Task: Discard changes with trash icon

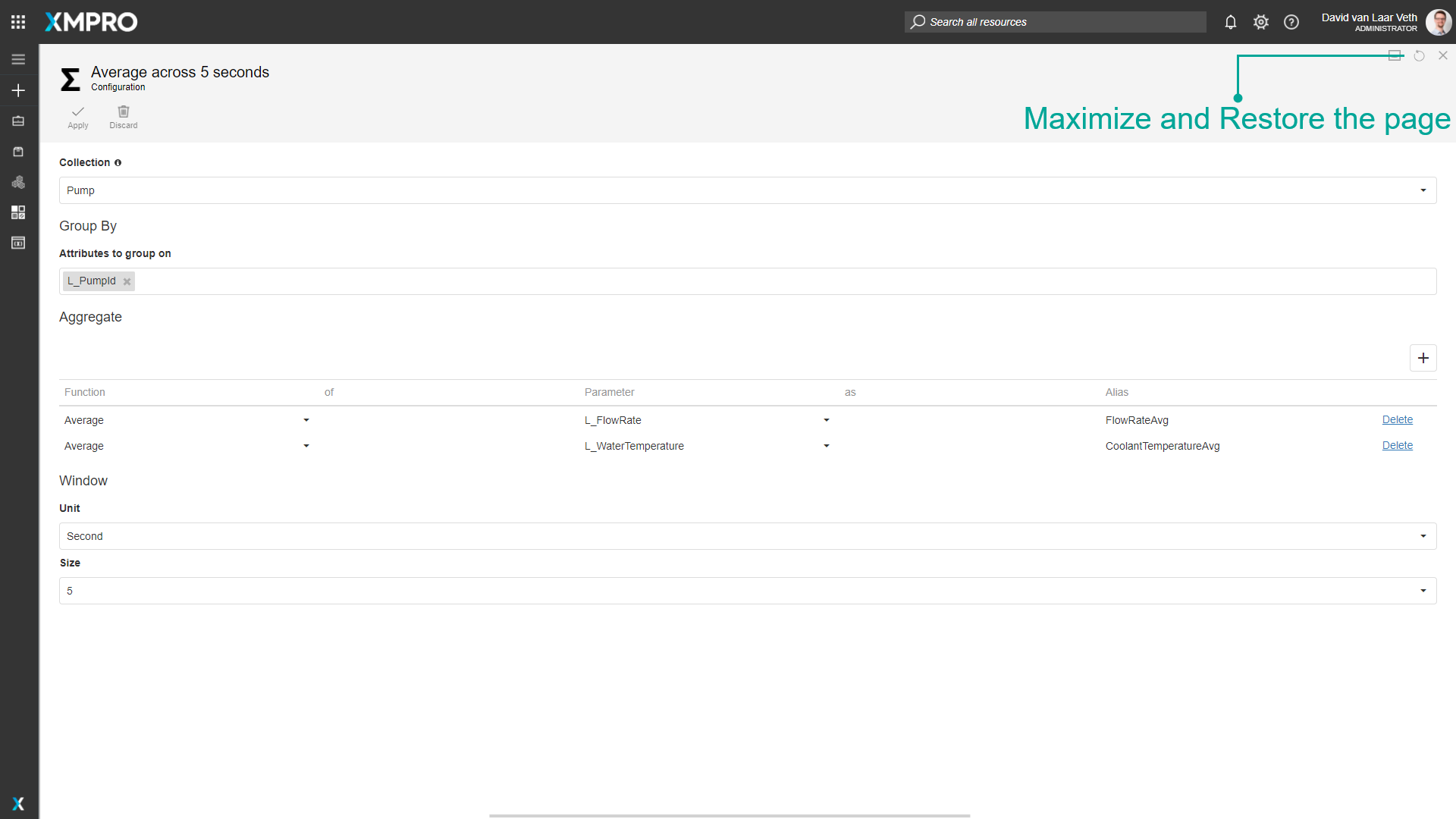Action: (x=123, y=116)
